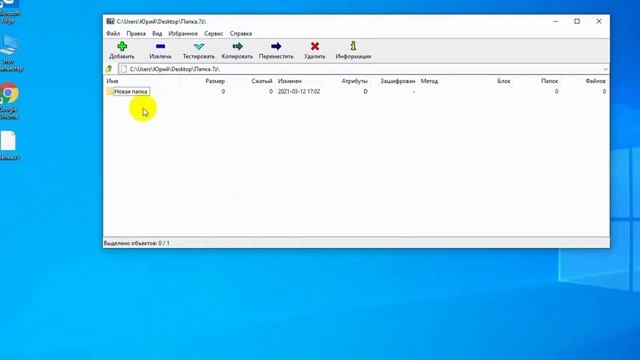Click the 7-Zip window title icon
Screen dimensions: 640x360
coord(110,21)
